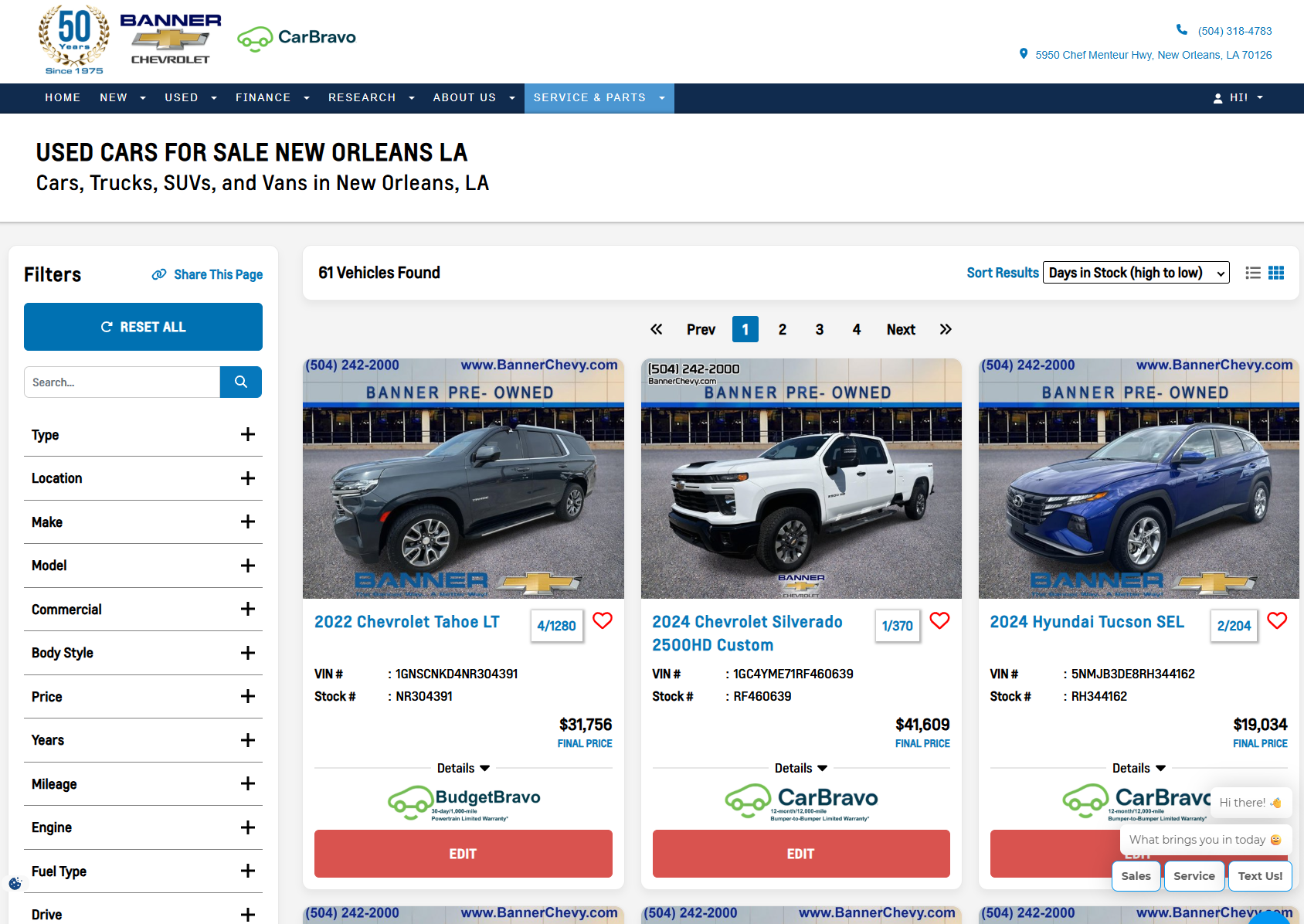
Task: Open the Finance menu
Action: pyautogui.click(x=273, y=97)
